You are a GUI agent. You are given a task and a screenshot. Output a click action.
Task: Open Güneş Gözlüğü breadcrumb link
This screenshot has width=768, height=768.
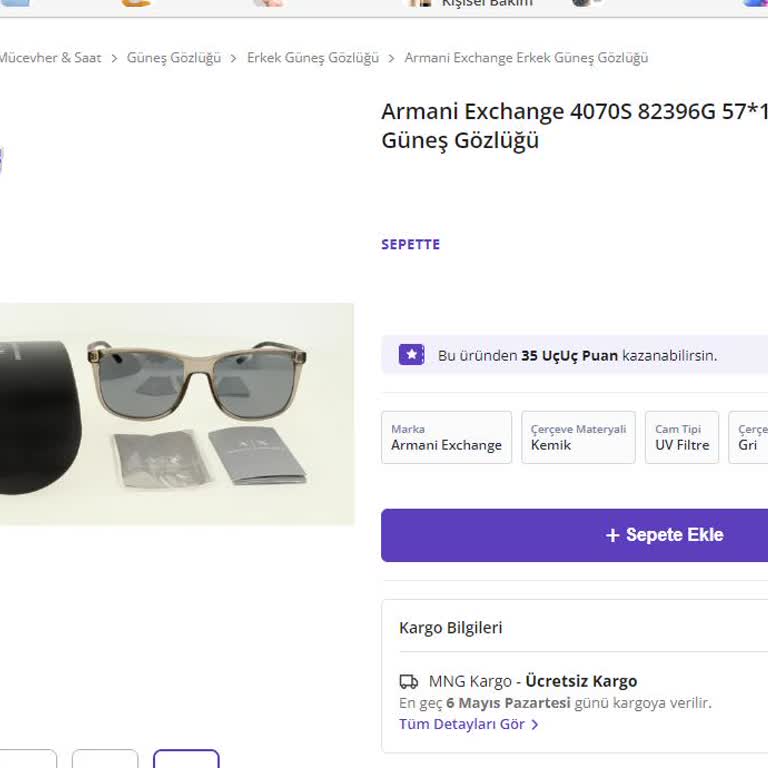173,58
